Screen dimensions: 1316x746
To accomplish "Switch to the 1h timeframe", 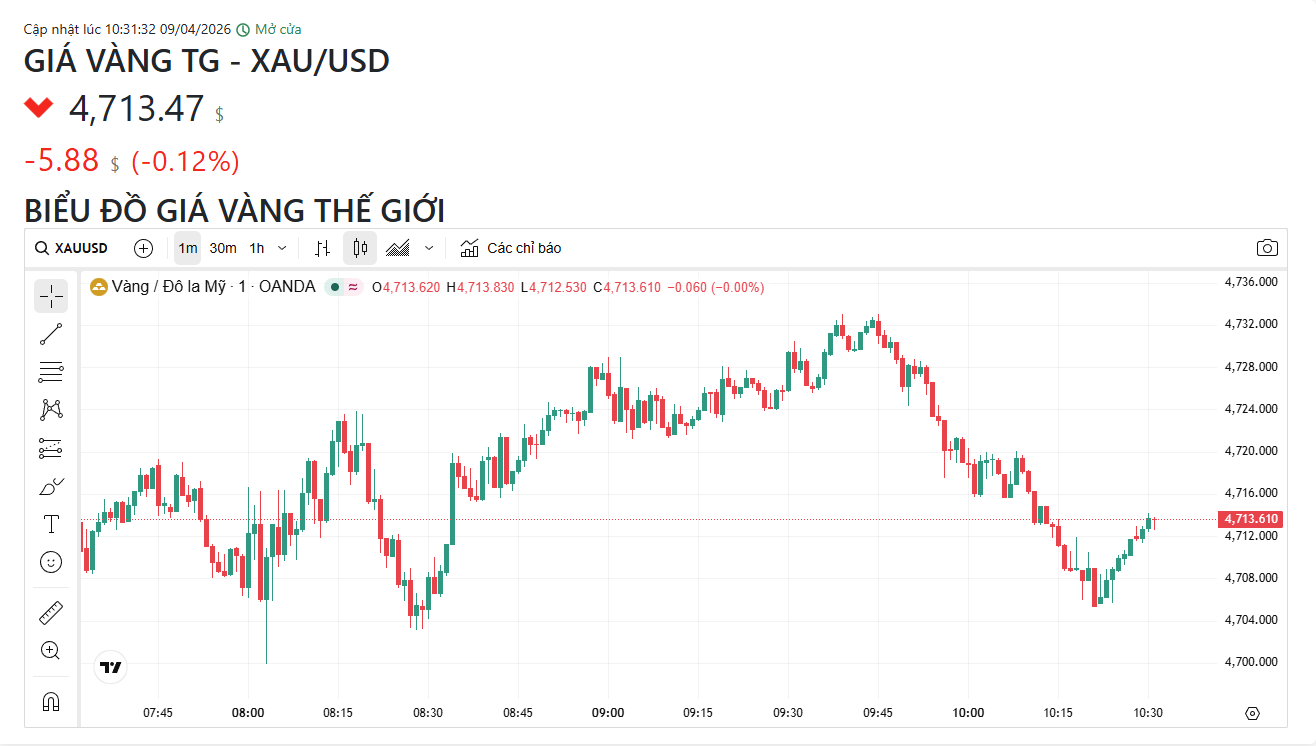I will (257, 248).
